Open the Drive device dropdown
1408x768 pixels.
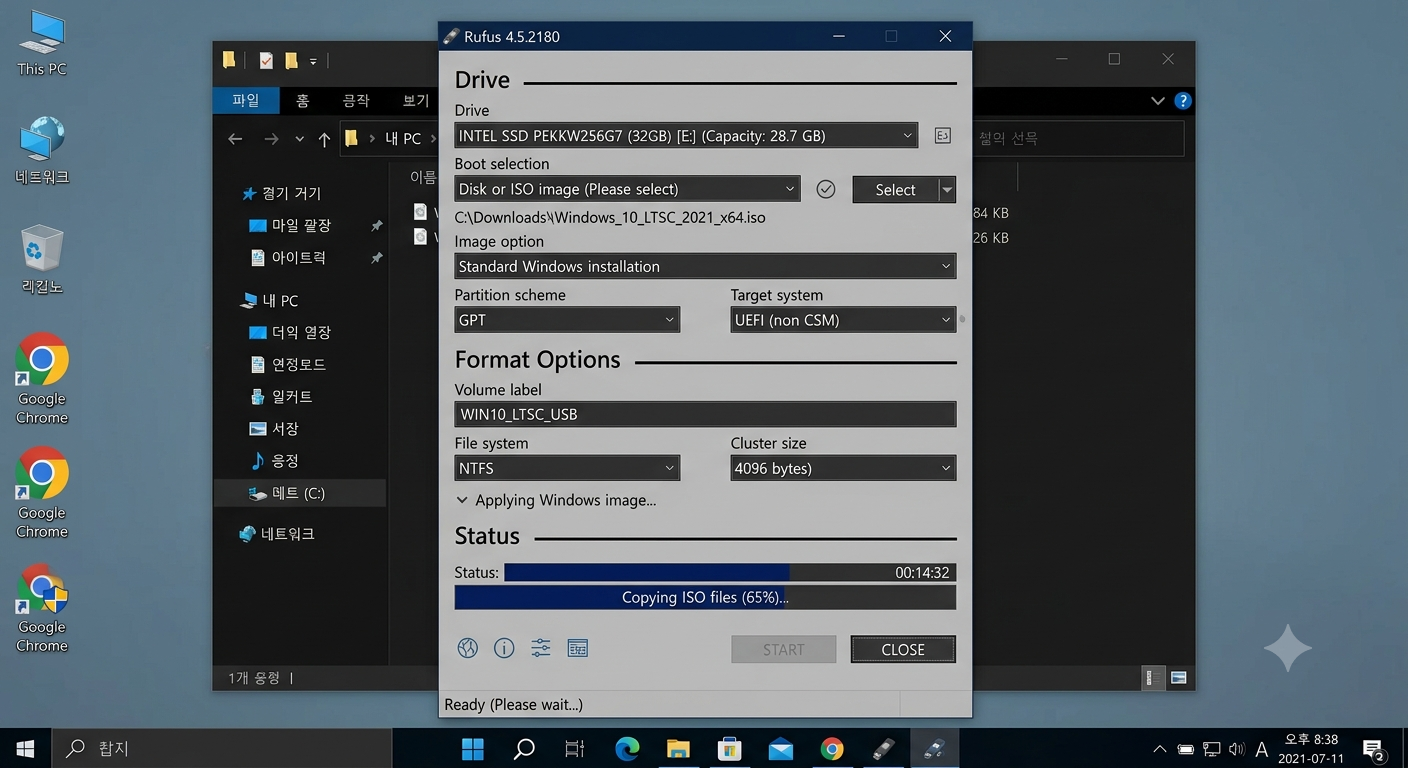(907, 136)
